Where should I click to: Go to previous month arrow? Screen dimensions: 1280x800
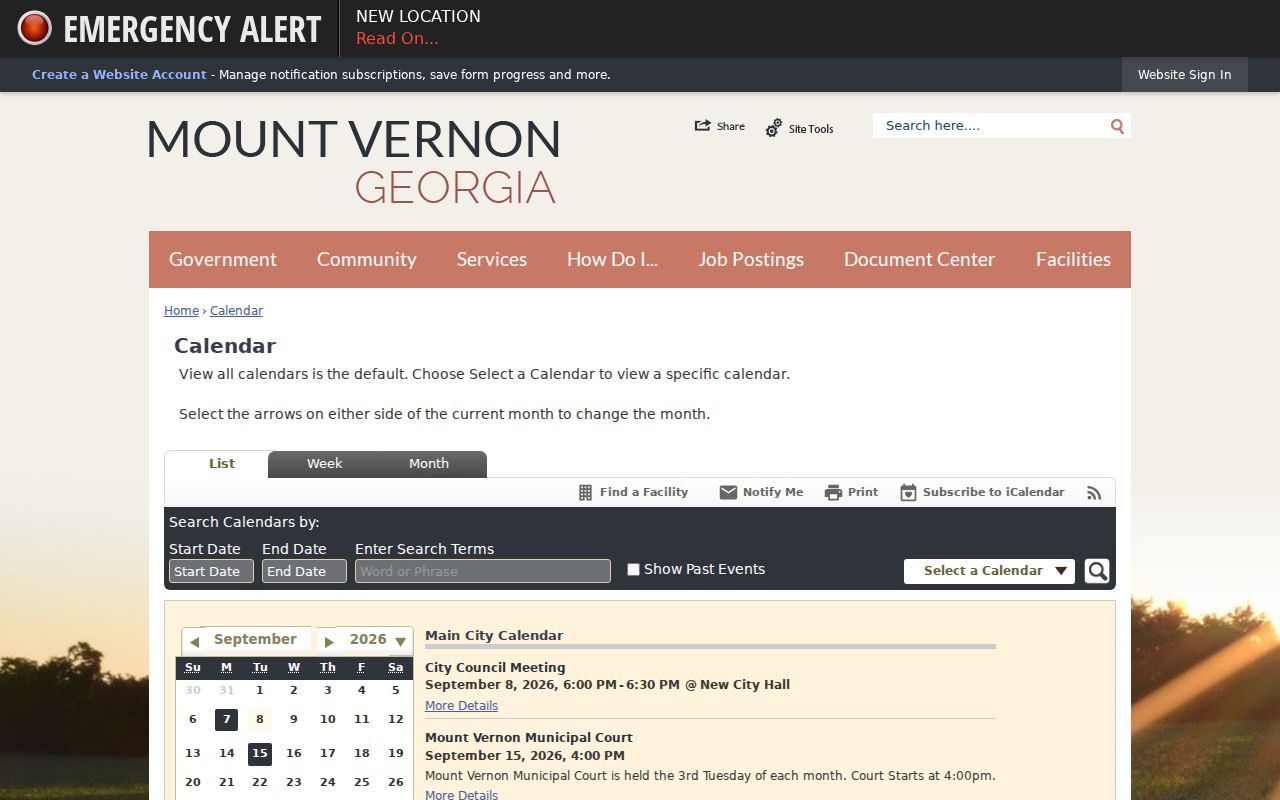(x=194, y=641)
